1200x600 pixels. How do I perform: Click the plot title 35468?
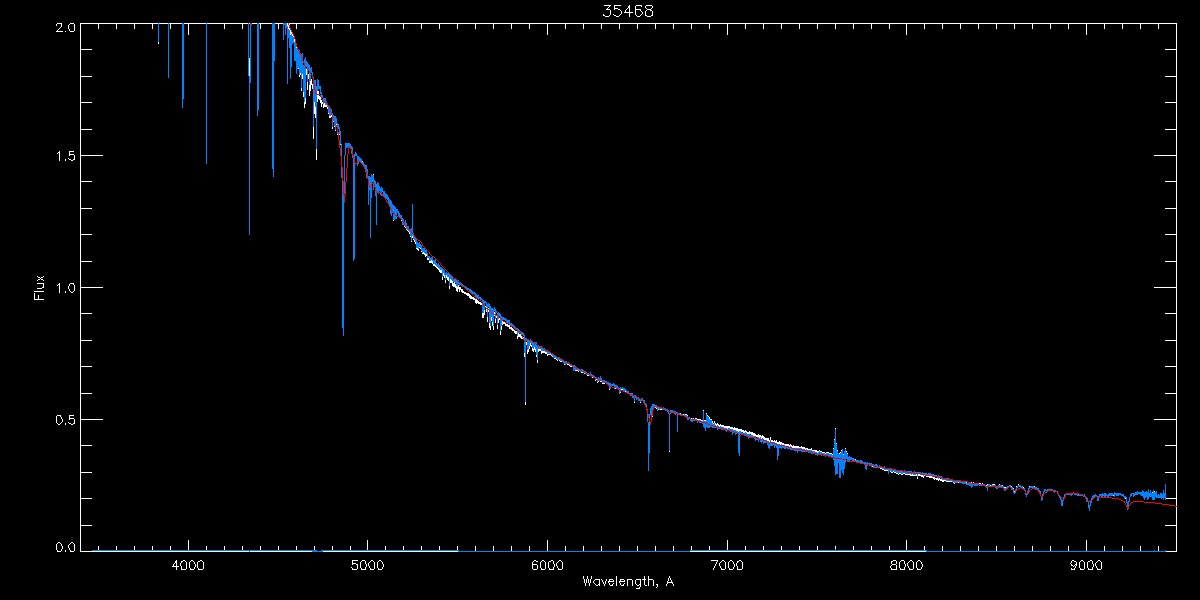pyautogui.click(x=628, y=11)
